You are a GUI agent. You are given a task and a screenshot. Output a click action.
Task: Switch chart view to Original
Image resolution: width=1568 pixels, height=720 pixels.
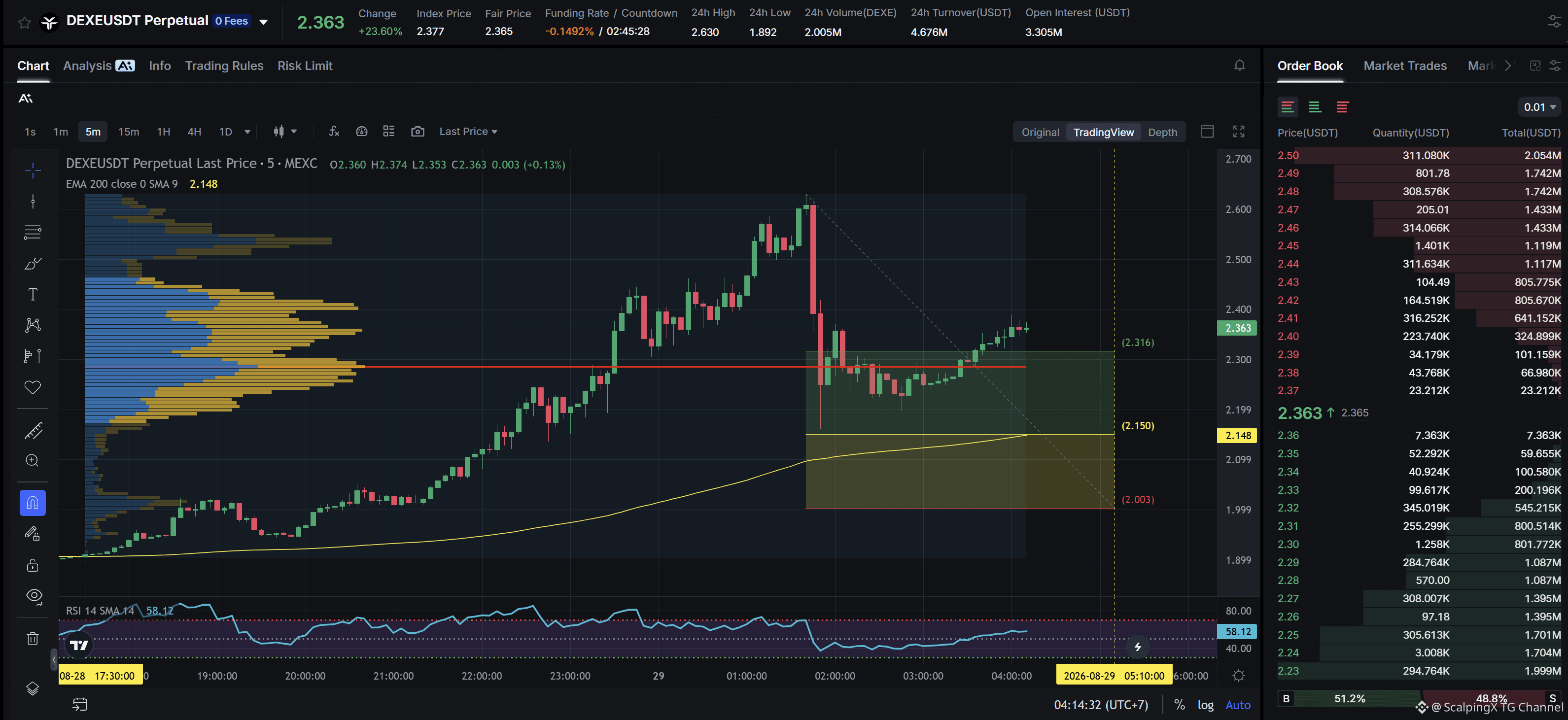pos(1040,132)
